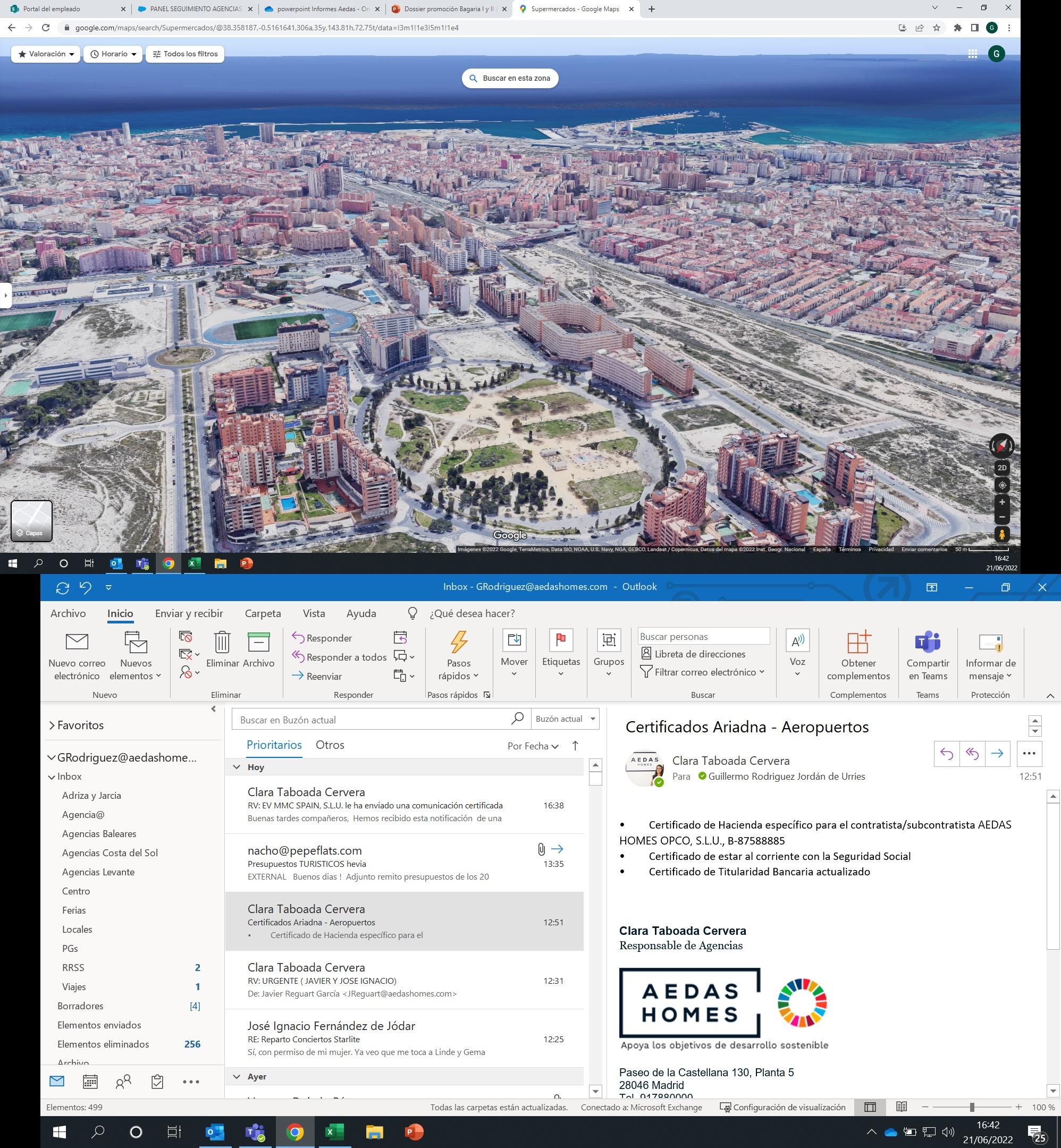
Task: Click Compartir en Teams icon
Action: coord(927,643)
